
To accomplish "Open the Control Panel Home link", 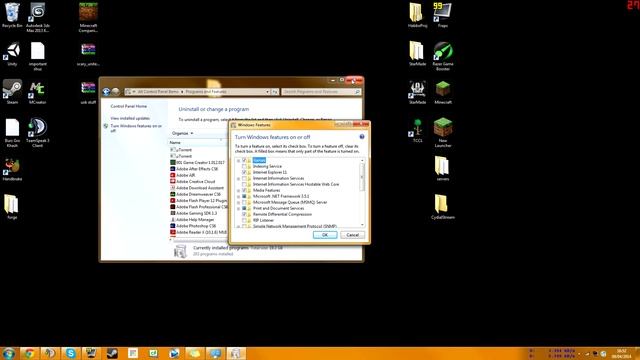I will (129, 106).
